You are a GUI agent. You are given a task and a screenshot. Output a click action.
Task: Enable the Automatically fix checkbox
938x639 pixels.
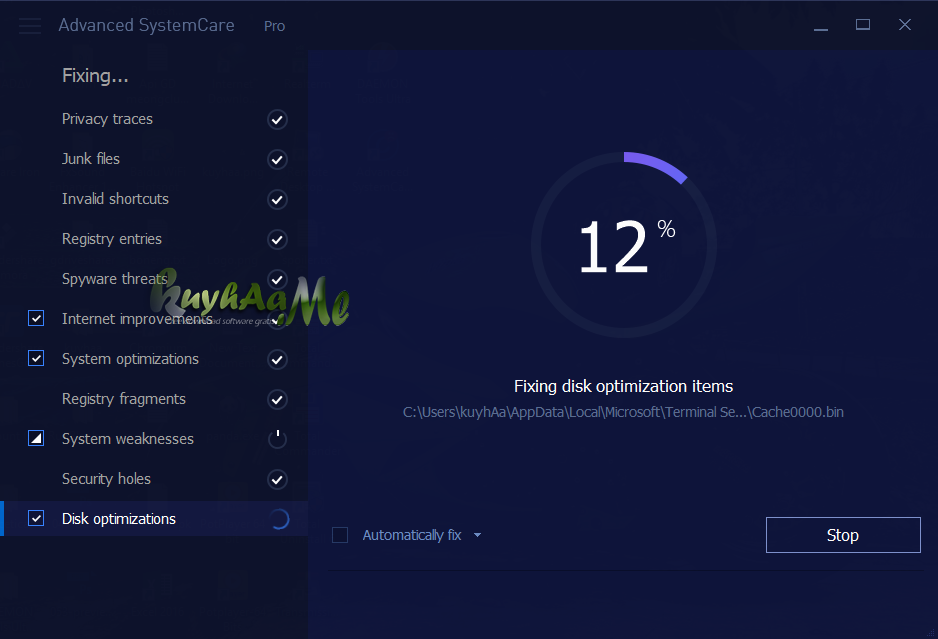[x=340, y=535]
